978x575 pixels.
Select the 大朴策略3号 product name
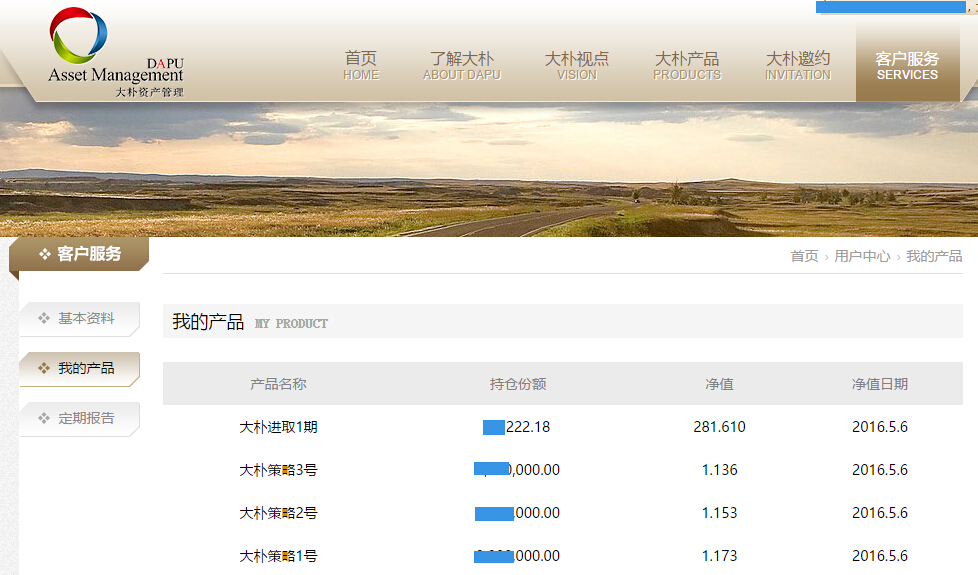coord(278,470)
